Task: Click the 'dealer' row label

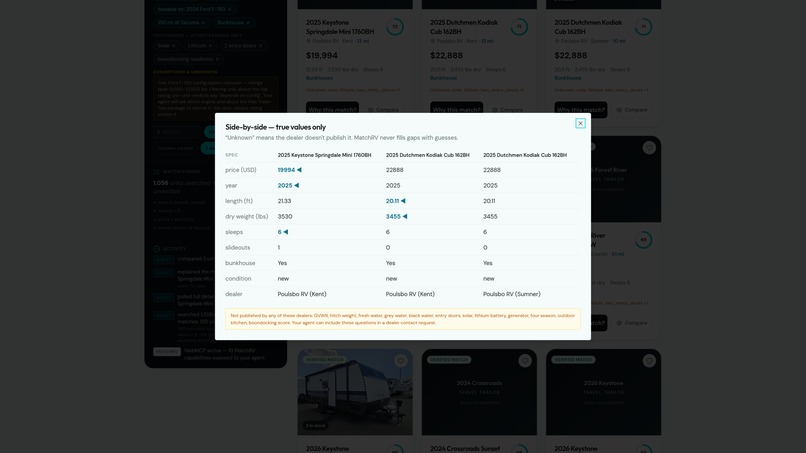Action: (x=232, y=294)
